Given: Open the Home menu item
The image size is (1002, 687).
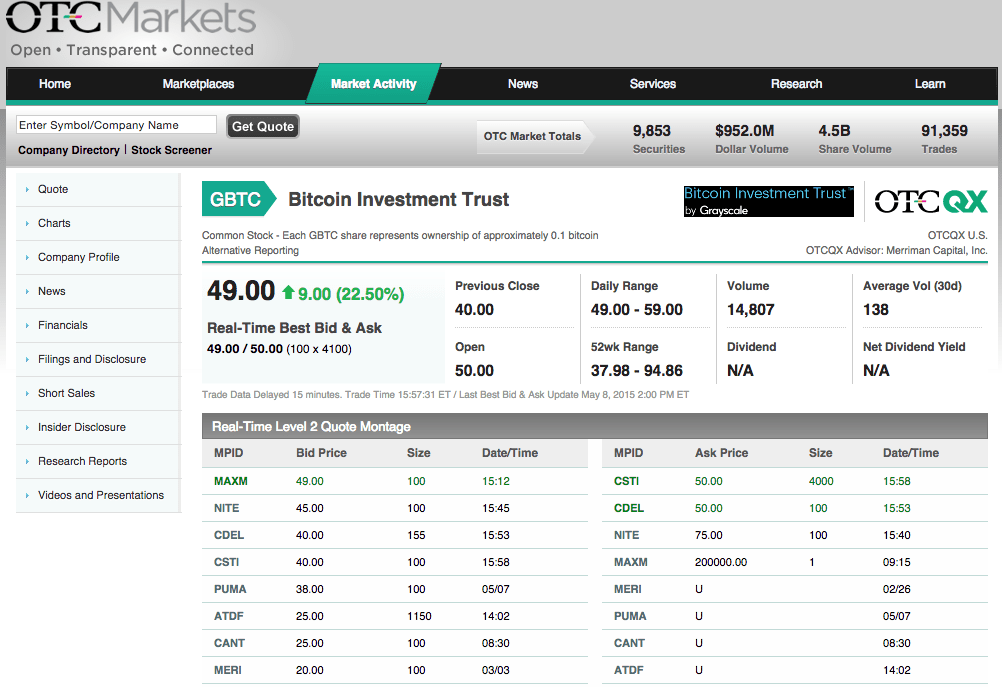Looking at the screenshot, I should coord(55,84).
